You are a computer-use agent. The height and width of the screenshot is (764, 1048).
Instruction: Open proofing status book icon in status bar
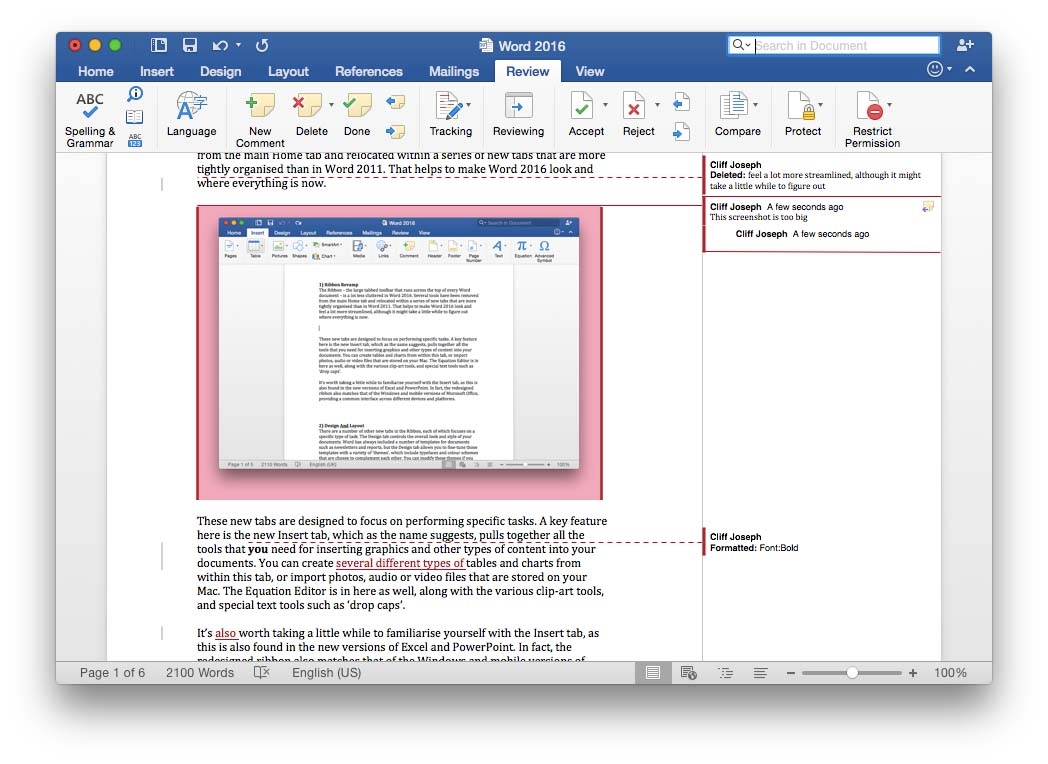tap(261, 672)
